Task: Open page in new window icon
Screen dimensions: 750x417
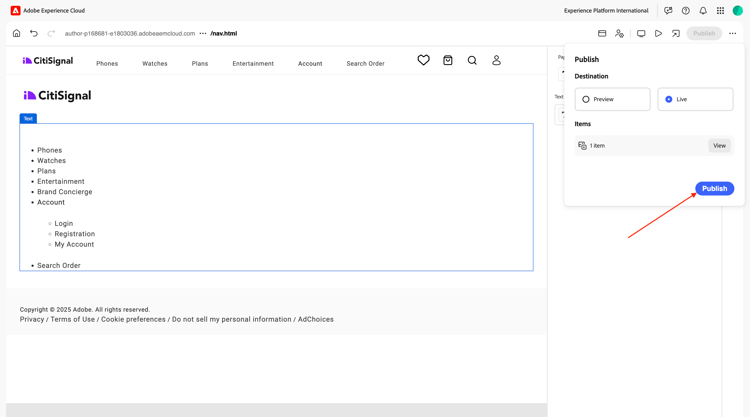Action: [x=675, y=33]
